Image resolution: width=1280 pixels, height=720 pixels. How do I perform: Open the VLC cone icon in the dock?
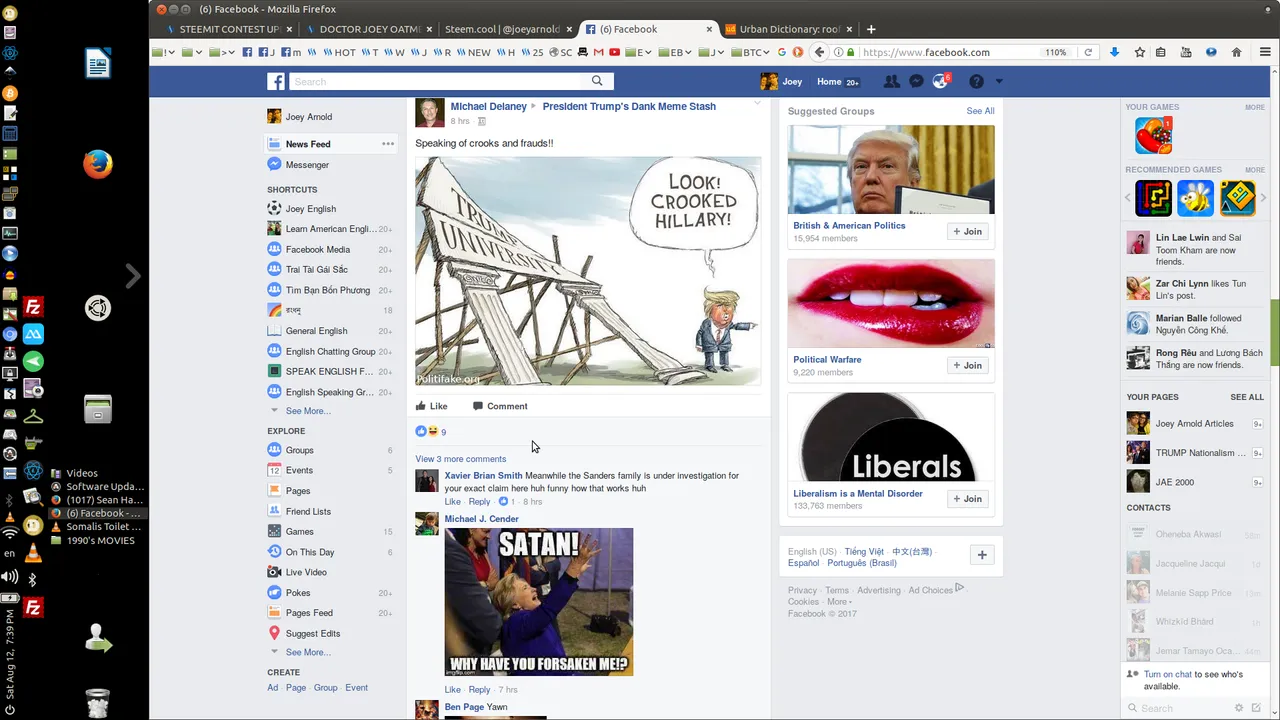pos(33,552)
